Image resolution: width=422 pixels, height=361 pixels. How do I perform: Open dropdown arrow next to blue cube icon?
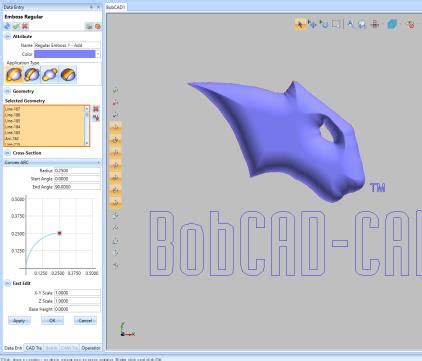click(x=400, y=24)
